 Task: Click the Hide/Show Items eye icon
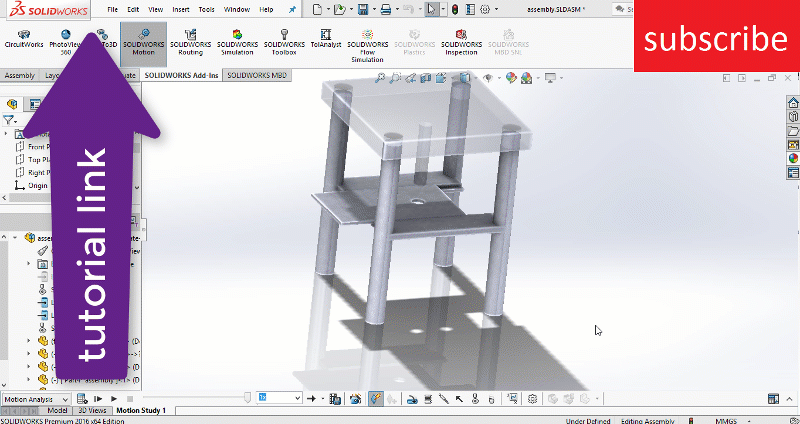click(488, 78)
